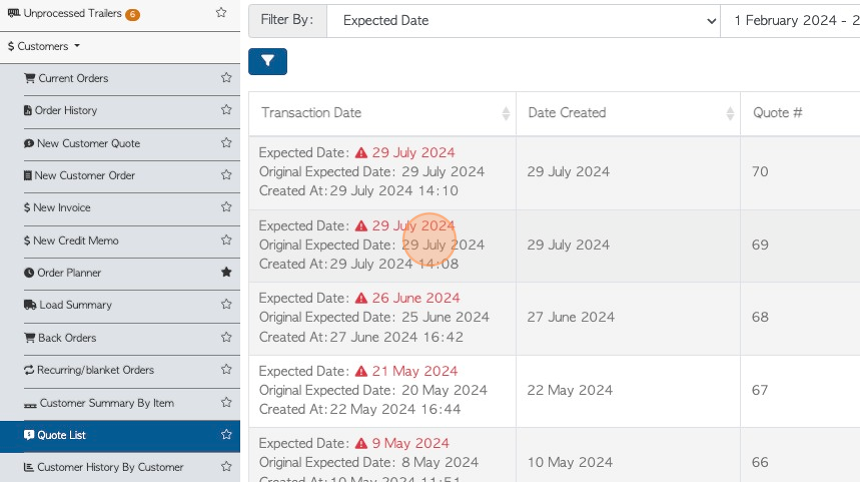
Task: Sort by Date Created column arrows
Action: click(x=729, y=113)
